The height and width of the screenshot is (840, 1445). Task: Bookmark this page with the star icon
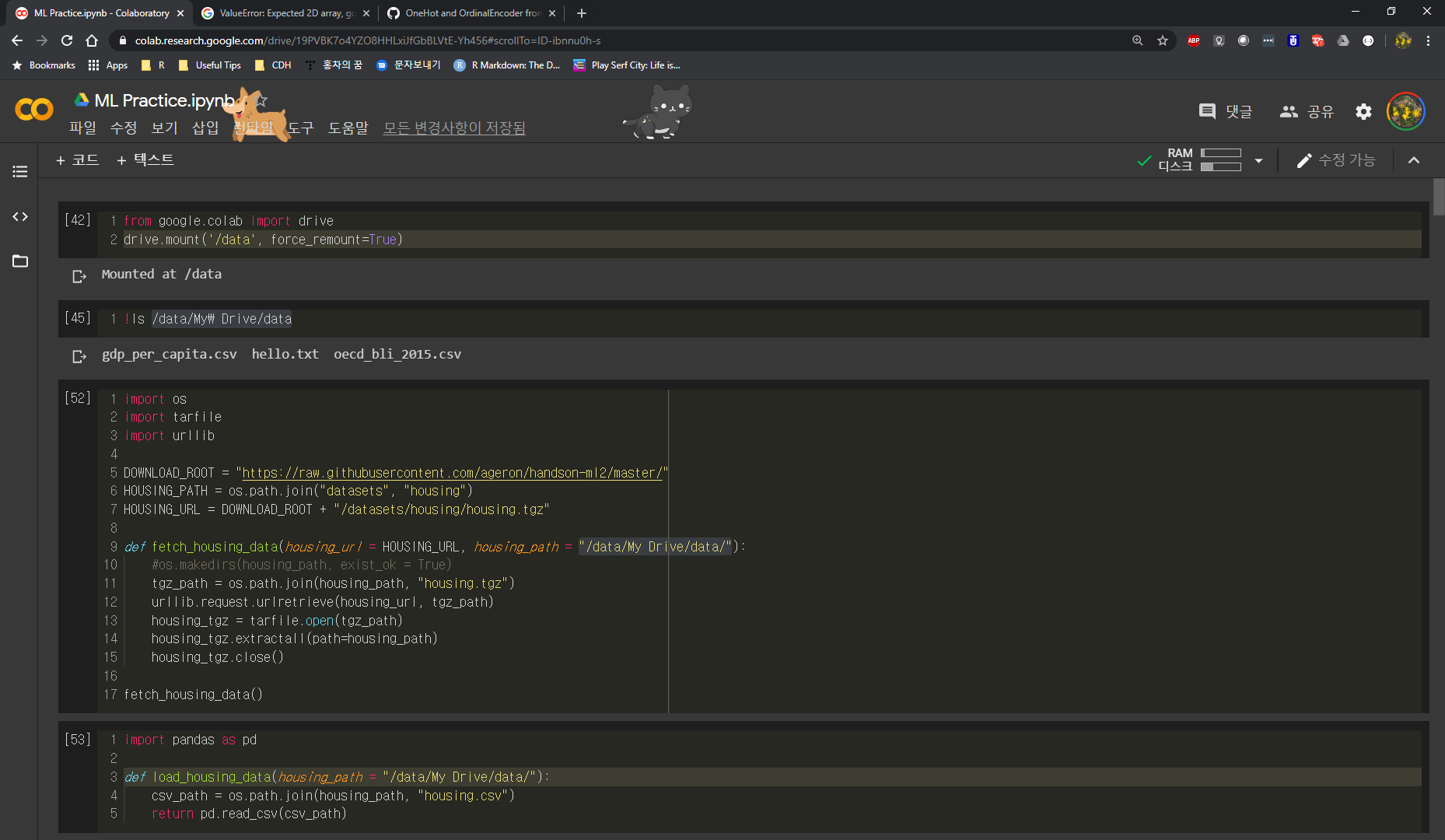(1163, 40)
